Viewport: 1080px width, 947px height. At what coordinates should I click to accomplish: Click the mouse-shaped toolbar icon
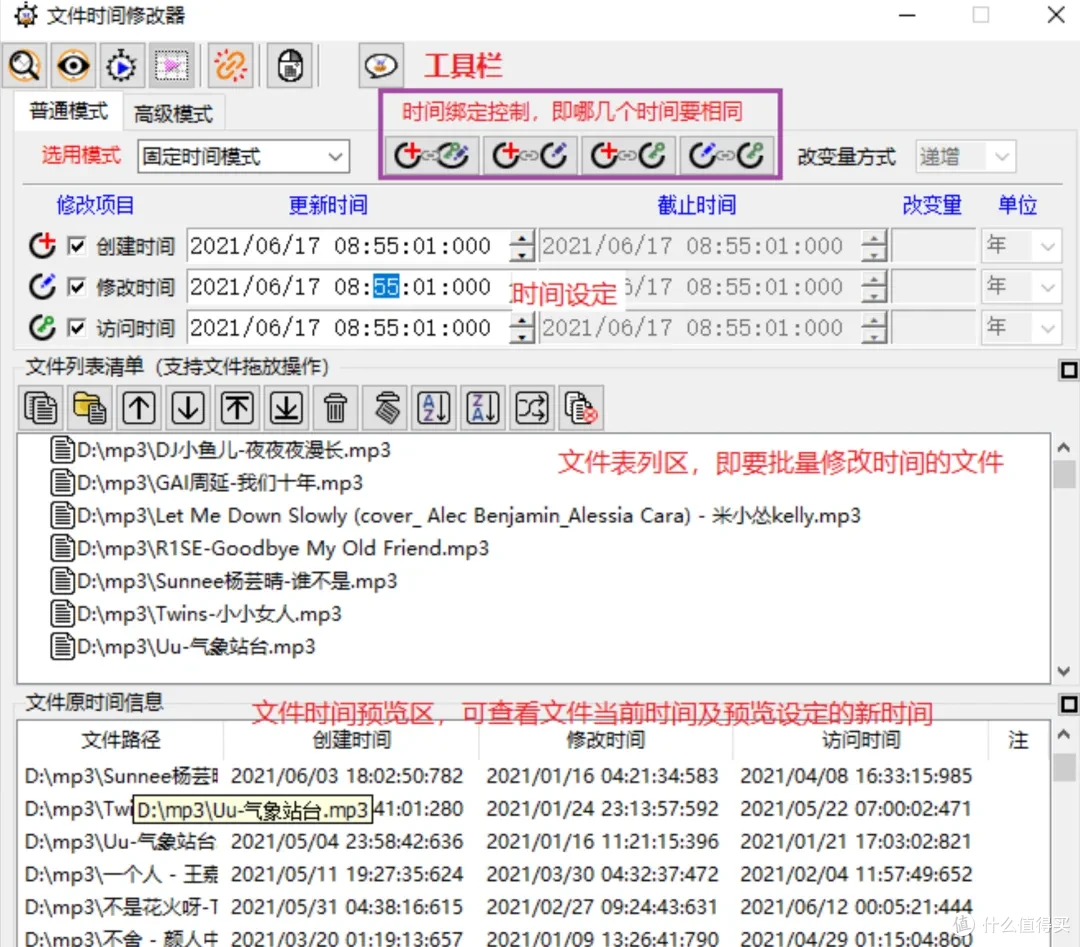(x=290, y=65)
